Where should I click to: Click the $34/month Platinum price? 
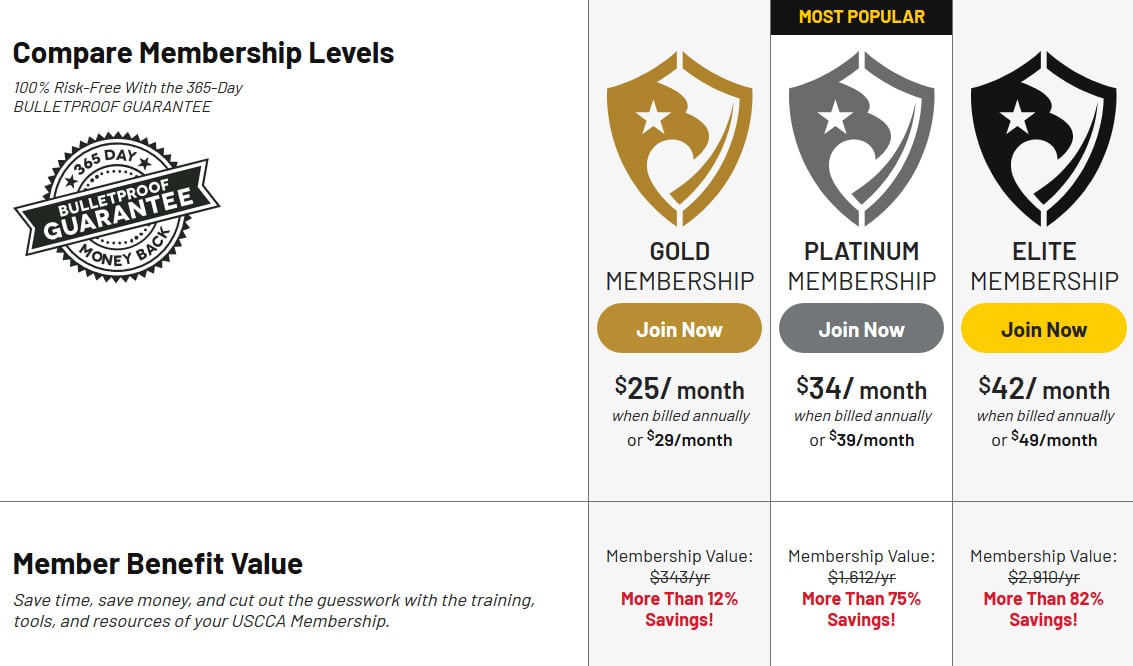point(861,389)
